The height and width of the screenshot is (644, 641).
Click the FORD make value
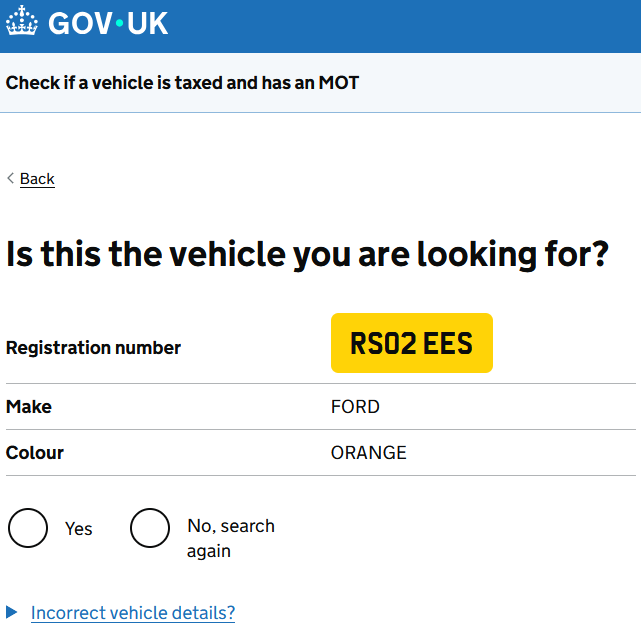pyautogui.click(x=355, y=407)
